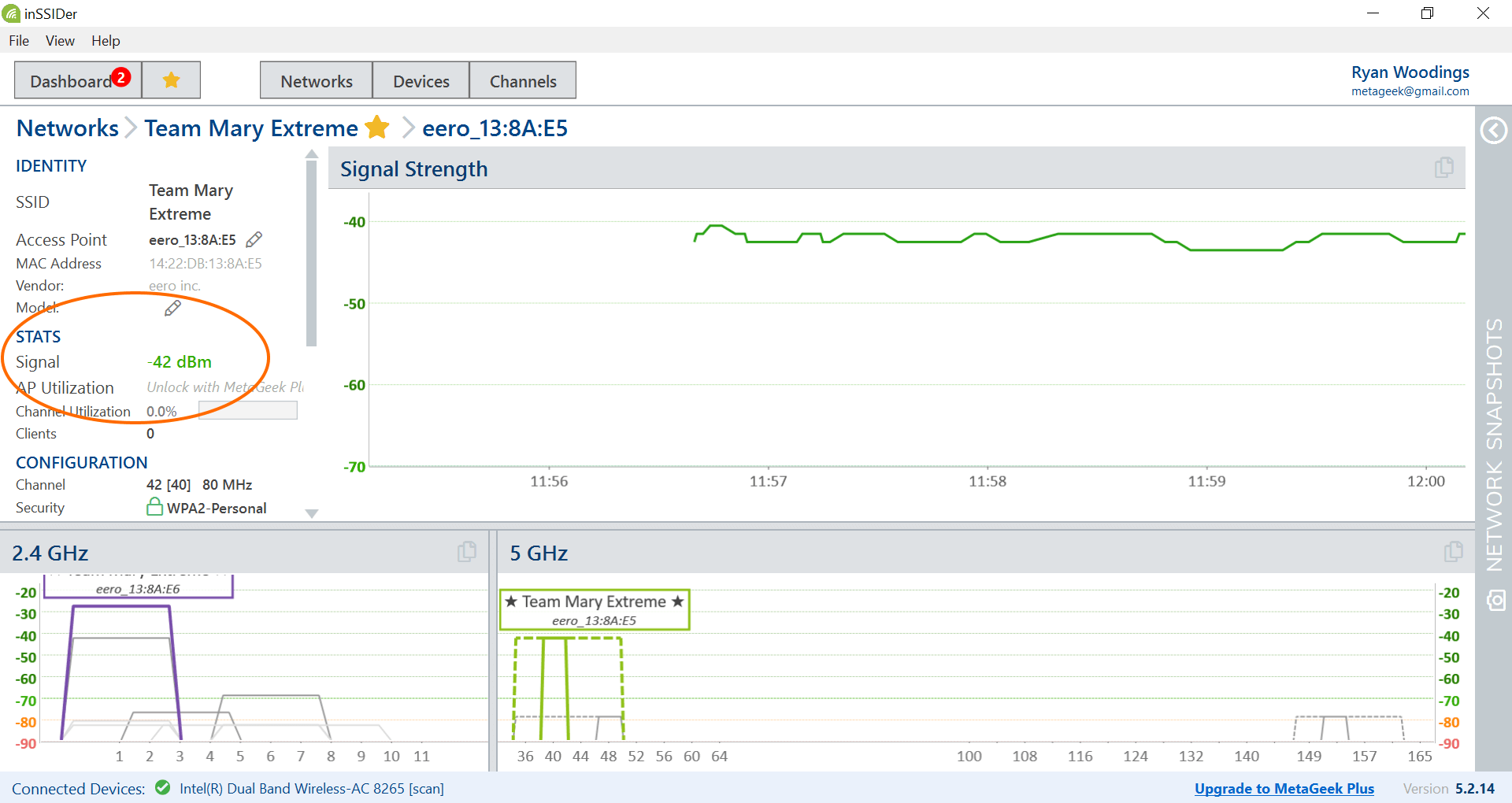Open the Upgrade to MetaGeek Plus link
This screenshot has height=803, width=1512.
click(1284, 788)
